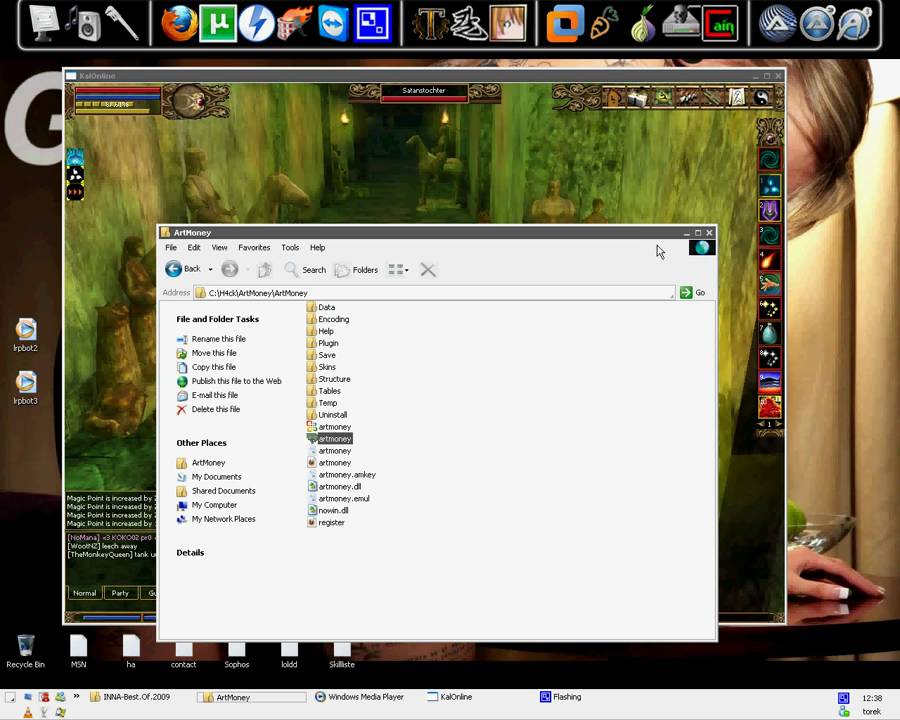This screenshot has width=900, height=720.
Task: Expand the Details section
Action: [191, 552]
